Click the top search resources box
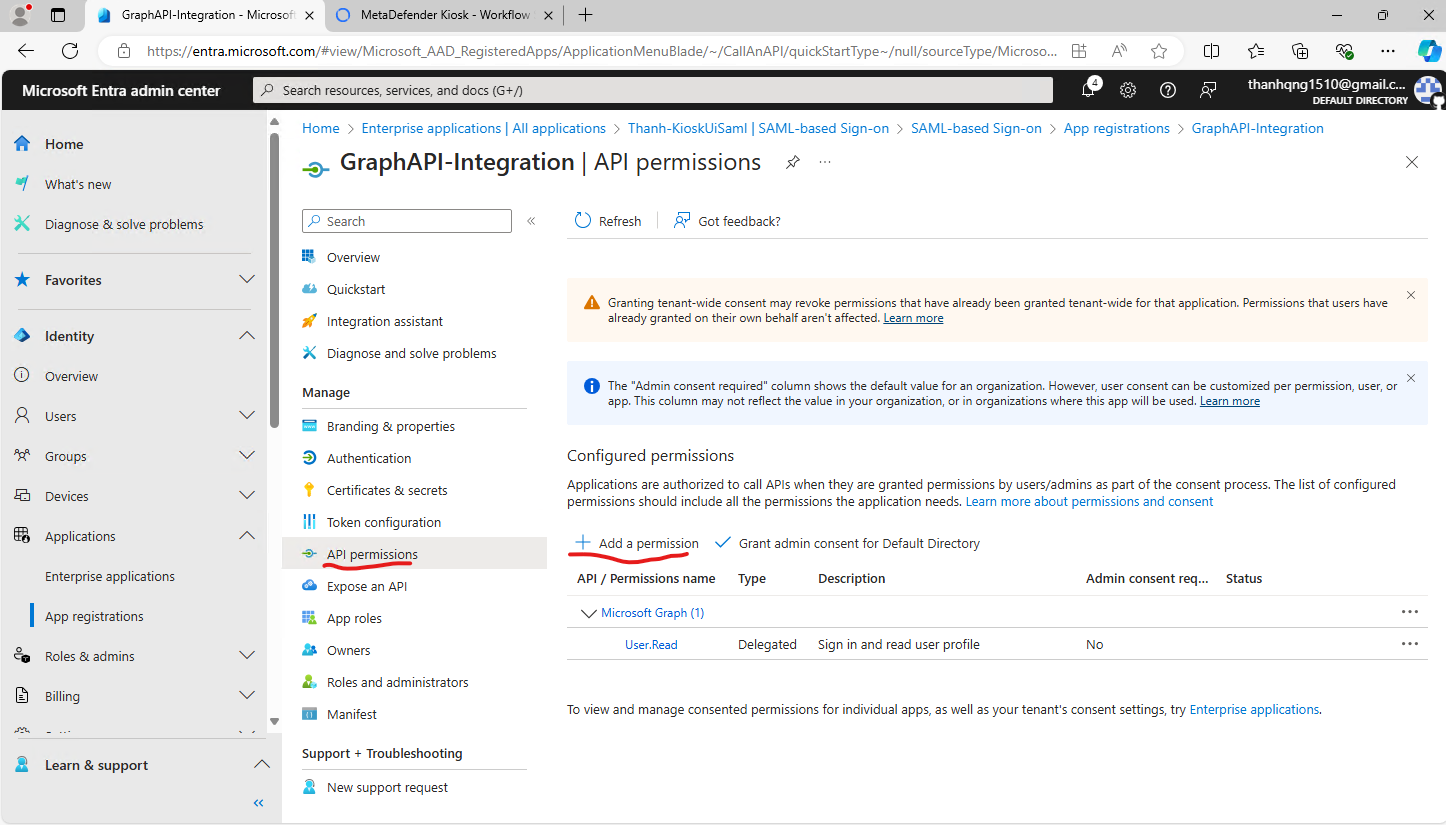Viewport: 1446px width, 825px height. (x=653, y=90)
